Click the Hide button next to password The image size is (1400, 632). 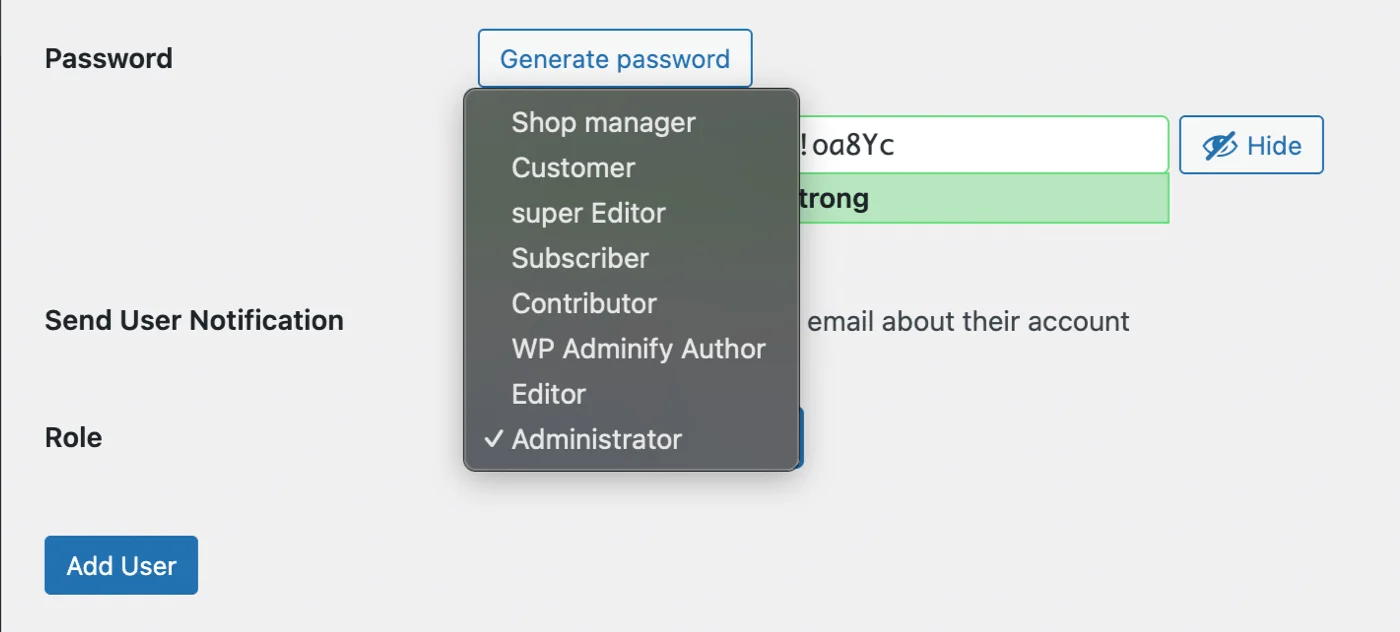(1251, 144)
